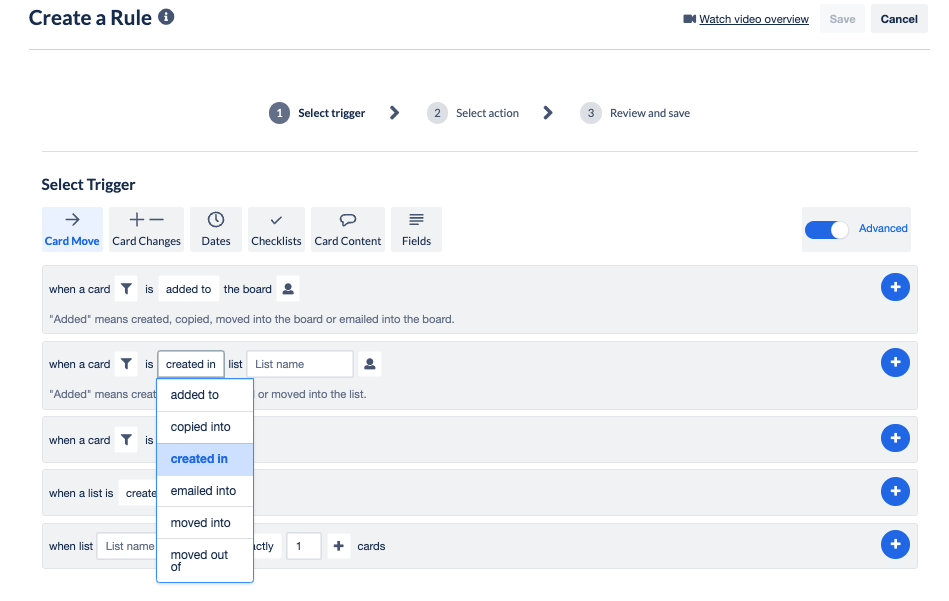Toggle the Advanced switch off
The height and width of the screenshot is (601, 949).
click(826, 229)
